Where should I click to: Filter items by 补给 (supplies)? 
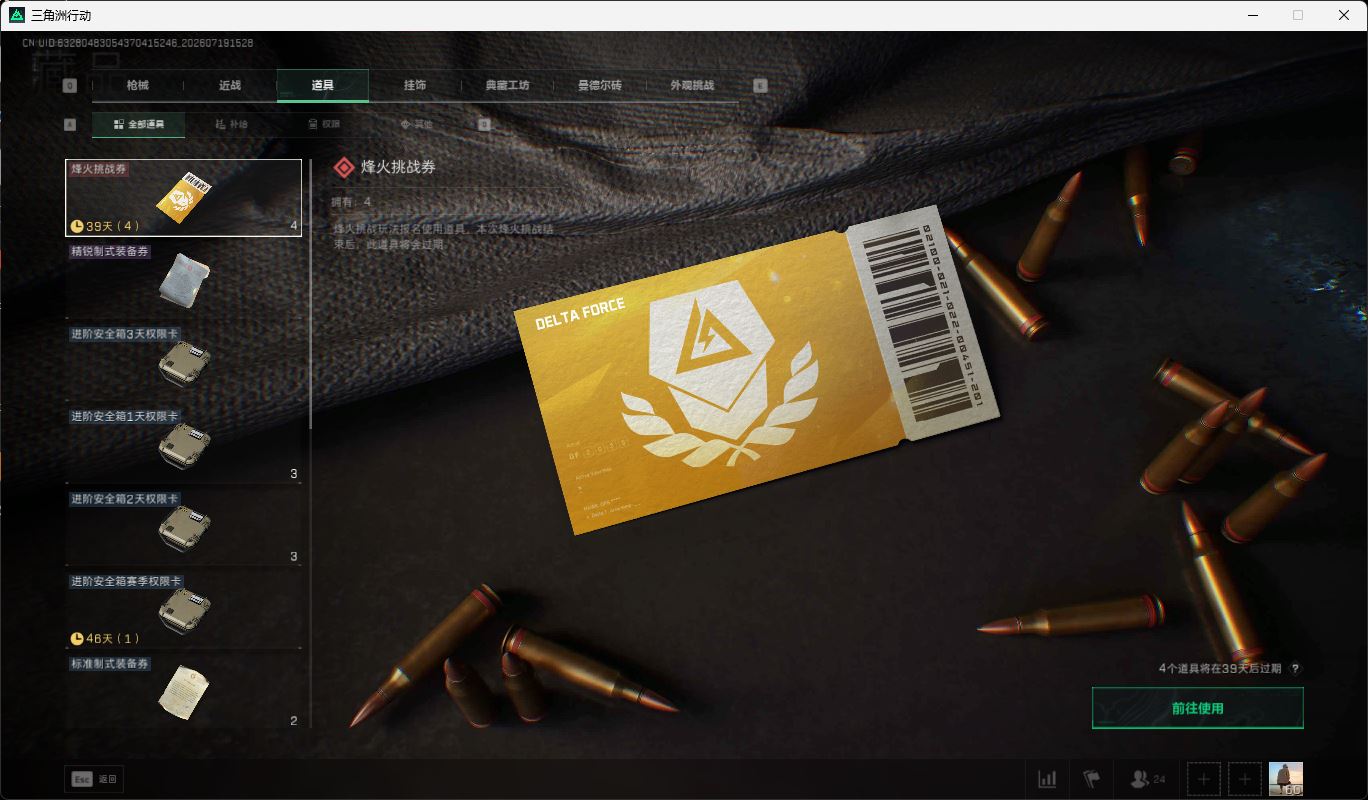(231, 125)
